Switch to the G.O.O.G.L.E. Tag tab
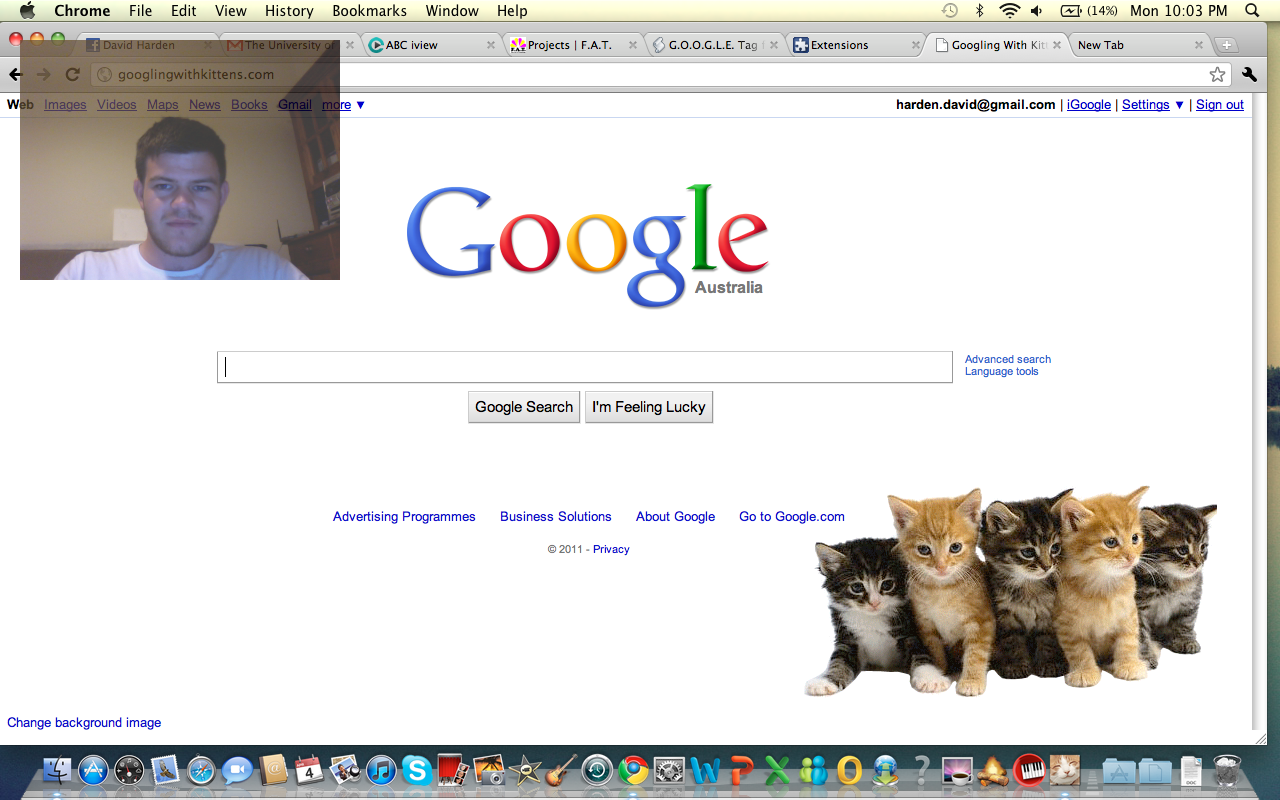Viewport: 1280px width, 800px height. 714,45
